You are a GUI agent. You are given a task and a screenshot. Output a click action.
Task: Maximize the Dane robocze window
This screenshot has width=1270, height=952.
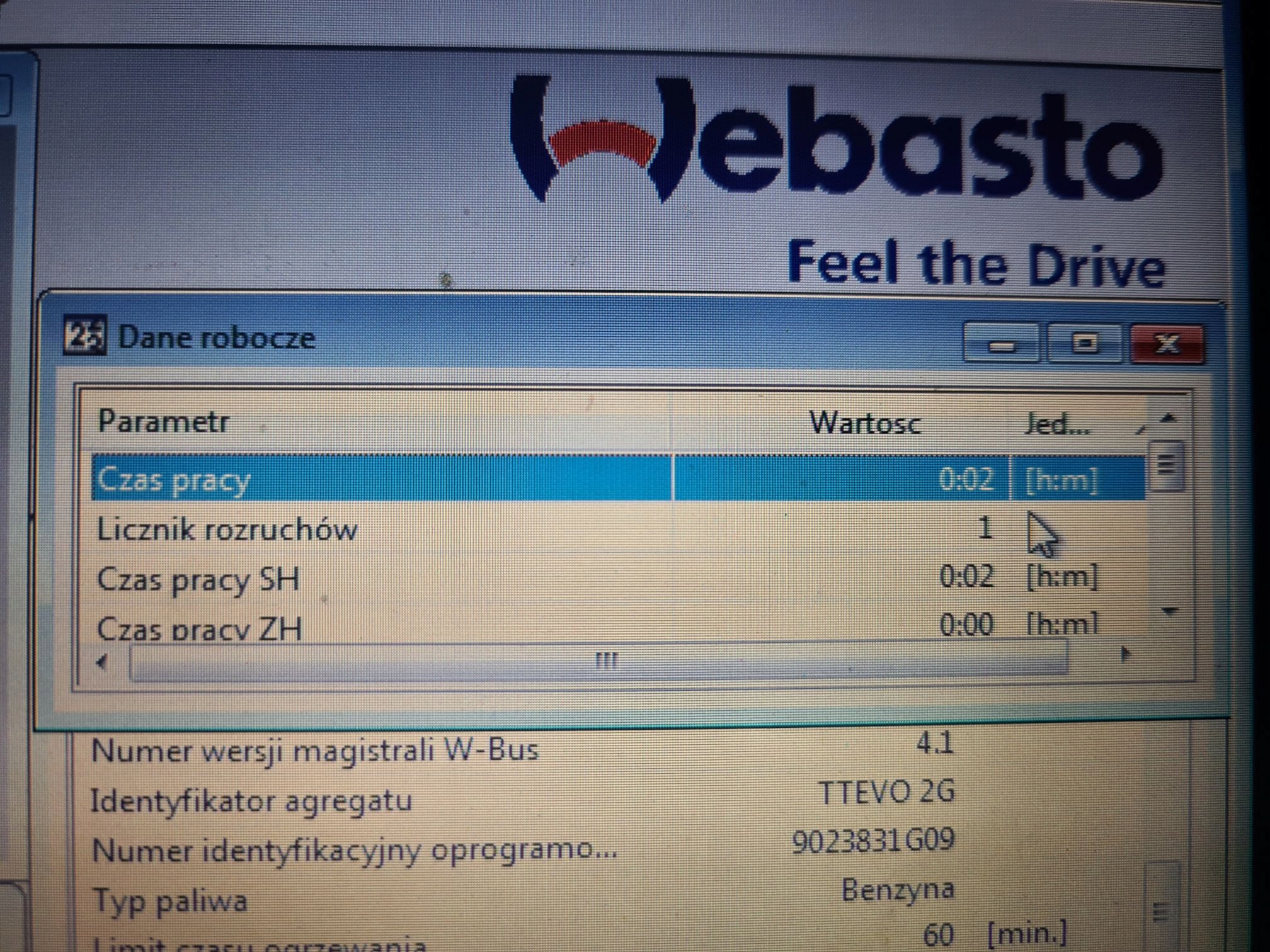[1084, 344]
